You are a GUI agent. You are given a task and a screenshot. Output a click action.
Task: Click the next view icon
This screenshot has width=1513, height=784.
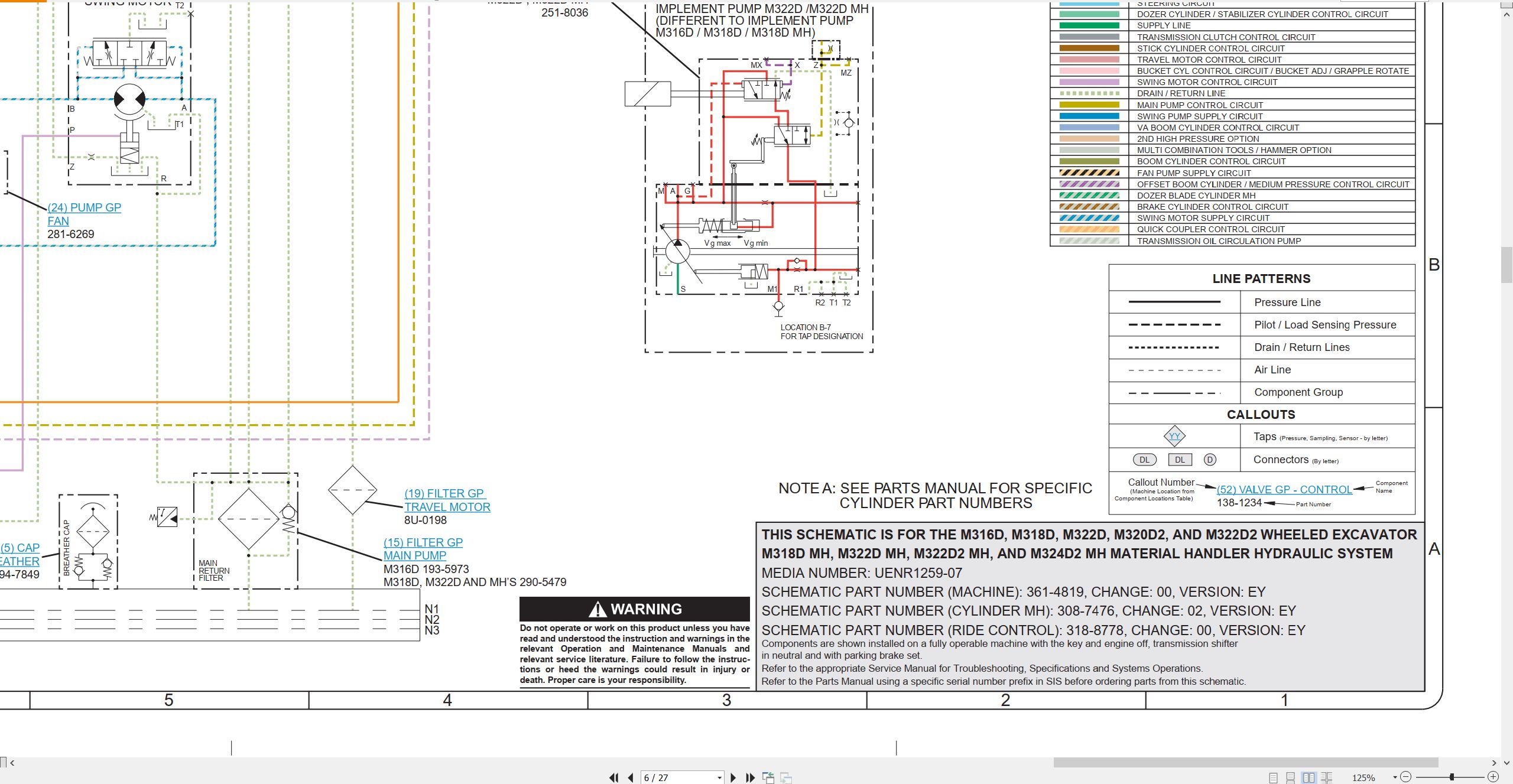(786, 778)
